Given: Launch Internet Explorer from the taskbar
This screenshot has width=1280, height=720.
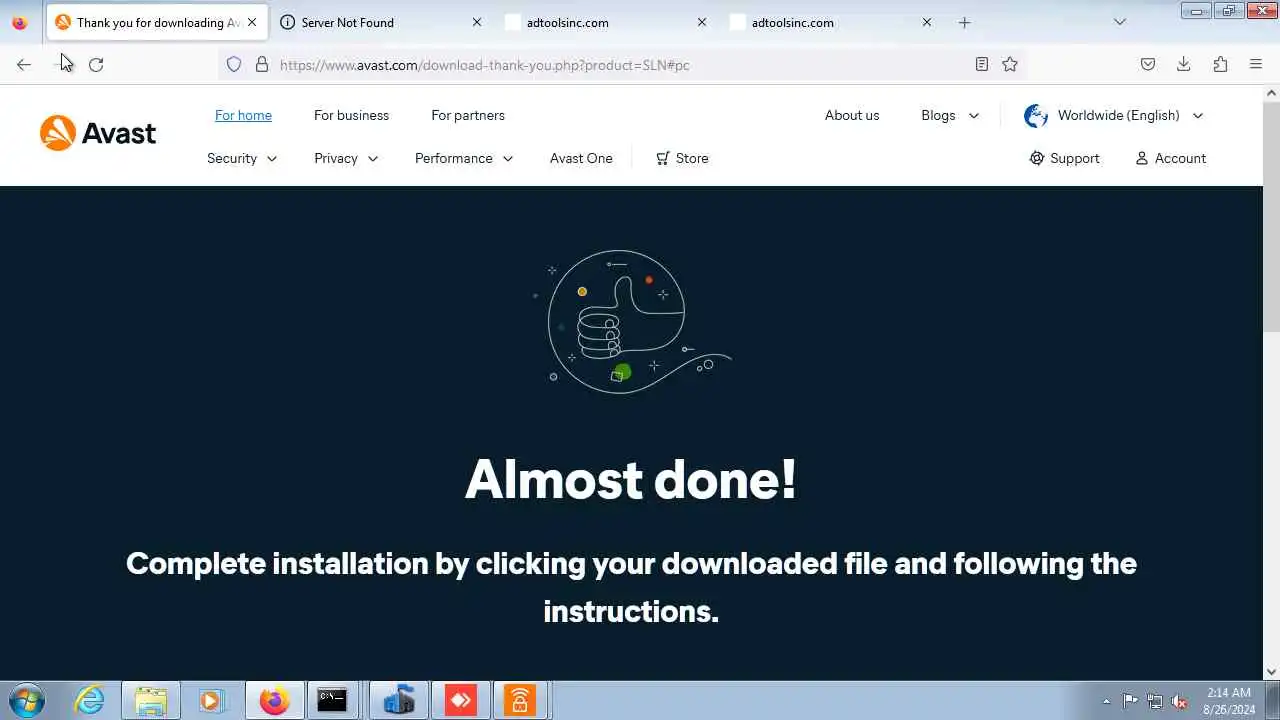Looking at the screenshot, I should [90, 700].
